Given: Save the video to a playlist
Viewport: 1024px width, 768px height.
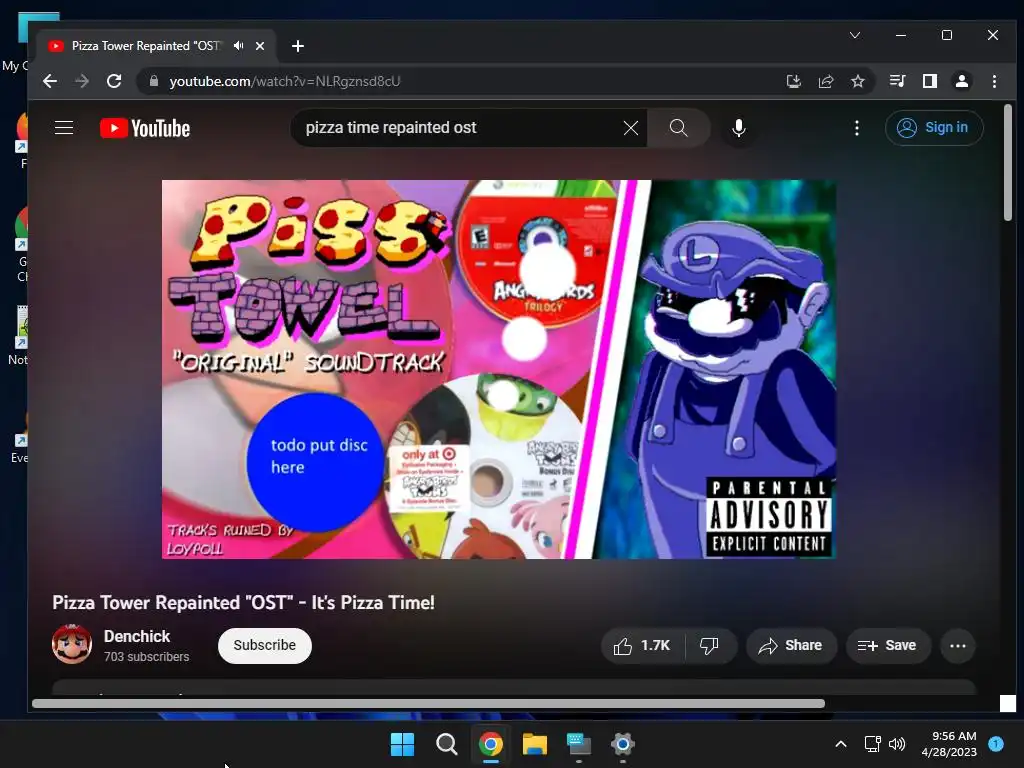Looking at the screenshot, I should pyautogui.click(x=887, y=645).
